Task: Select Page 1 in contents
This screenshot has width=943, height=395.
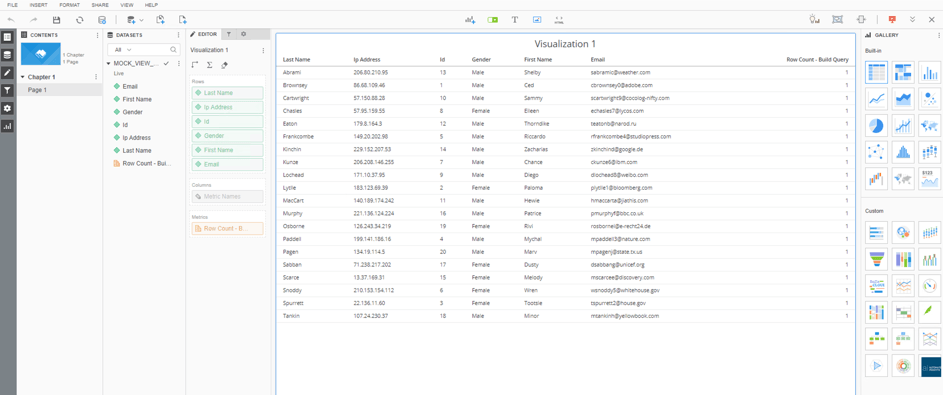Action: pyautogui.click(x=60, y=90)
